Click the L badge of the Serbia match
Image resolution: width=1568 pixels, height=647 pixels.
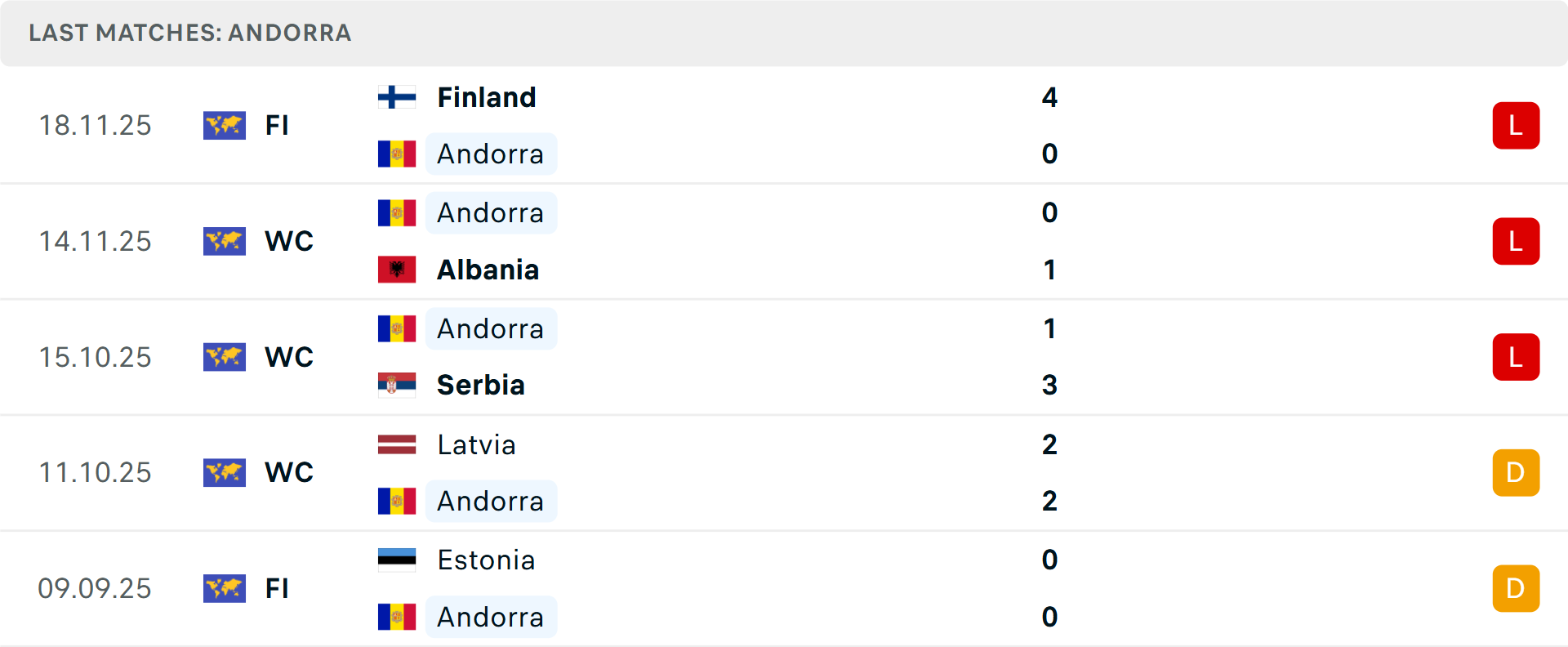[1517, 357]
